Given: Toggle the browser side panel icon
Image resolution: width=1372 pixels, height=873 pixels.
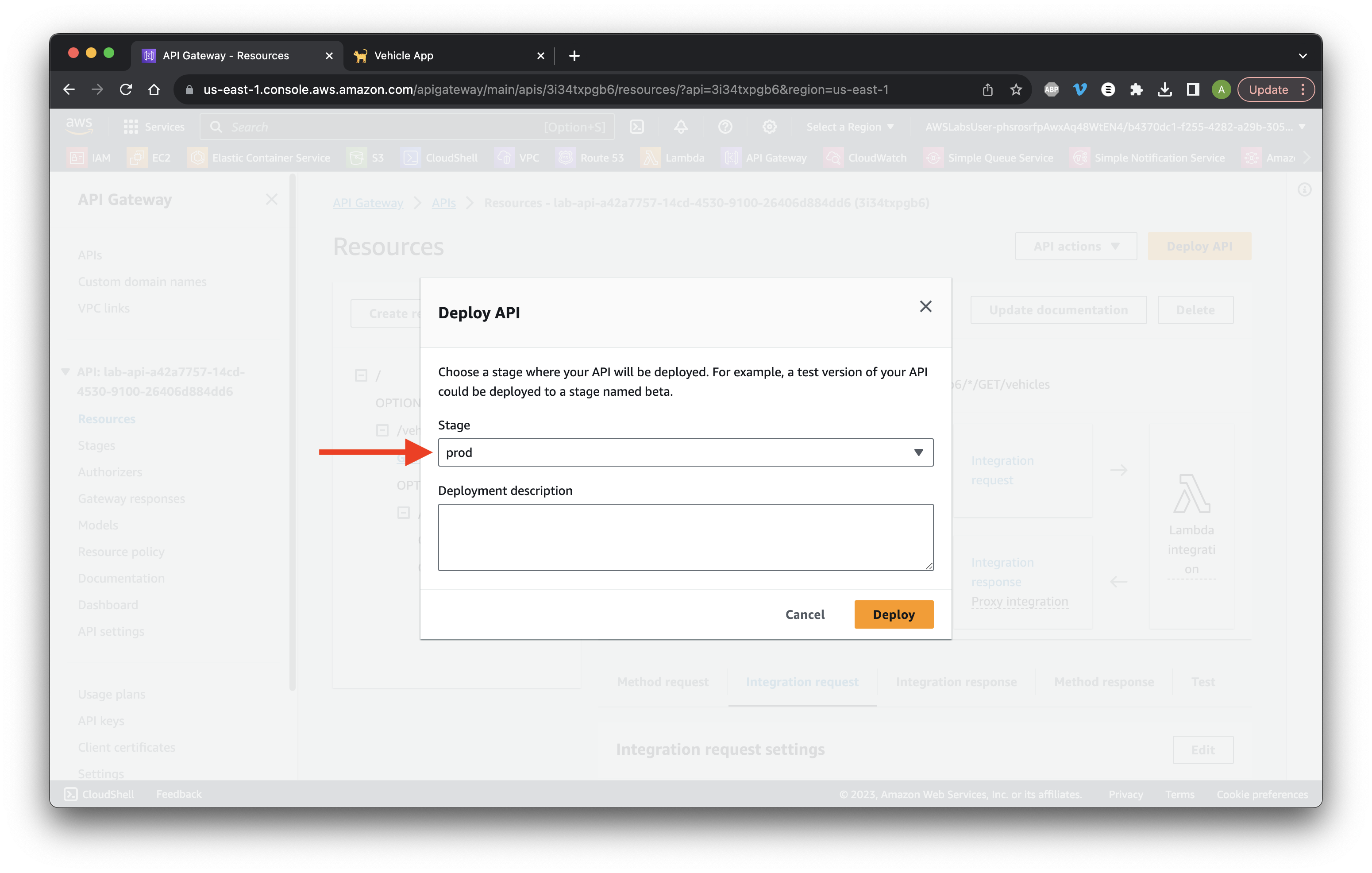Looking at the screenshot, I should coord(1192,89).
